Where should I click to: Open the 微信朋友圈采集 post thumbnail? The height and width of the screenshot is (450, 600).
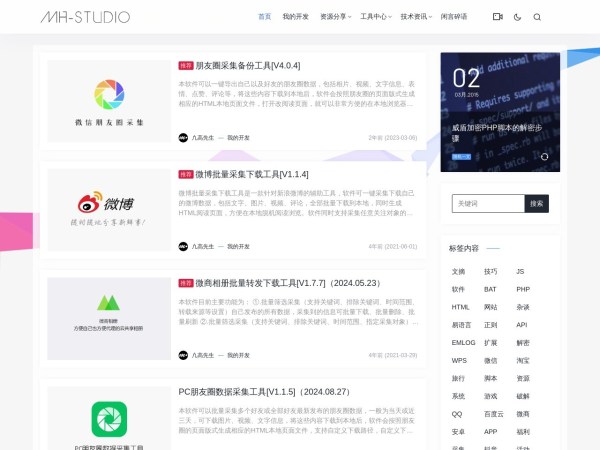tap(109, 101)
